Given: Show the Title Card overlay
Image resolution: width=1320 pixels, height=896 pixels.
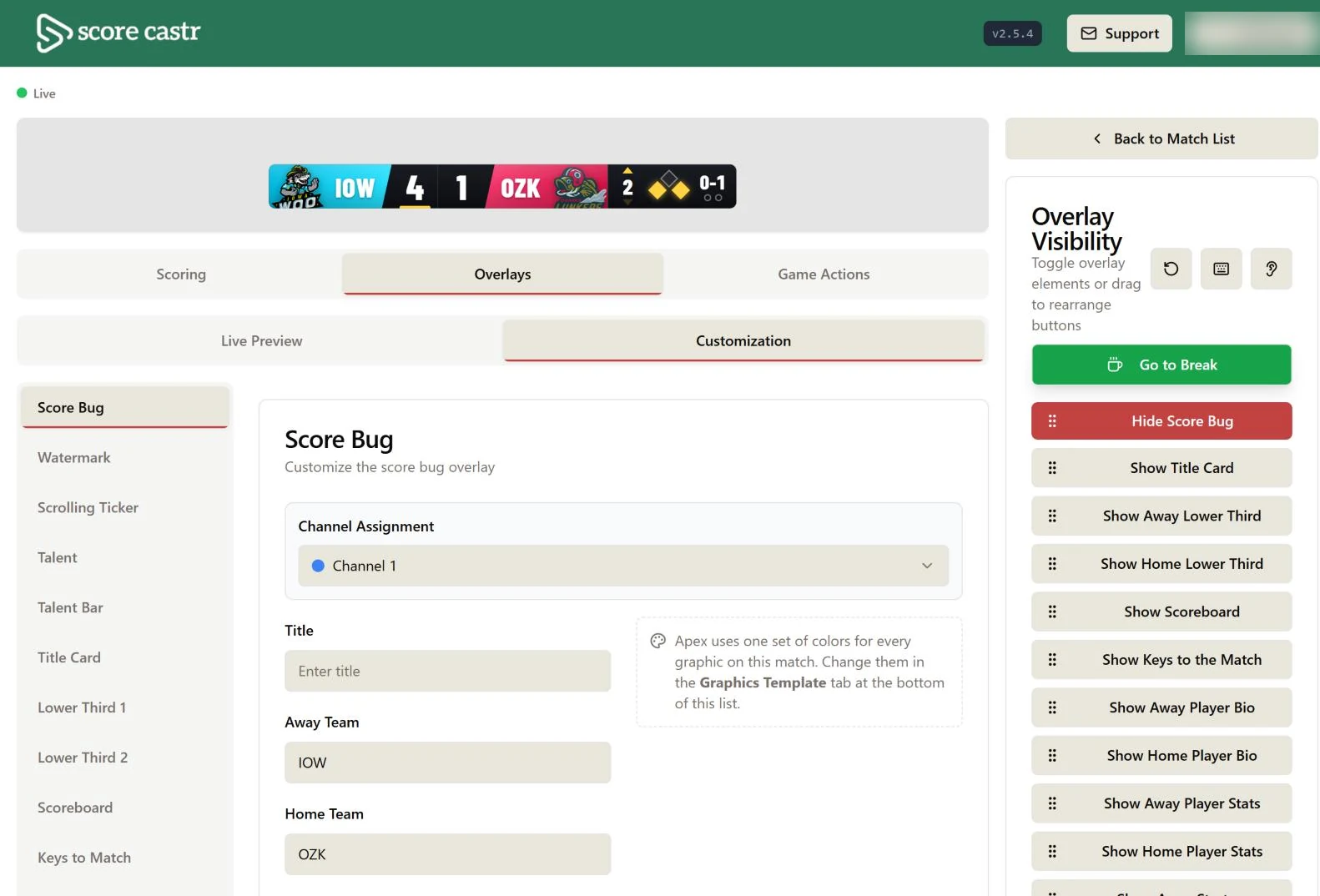Looking at the screenshot, I should pos(1161,468).
